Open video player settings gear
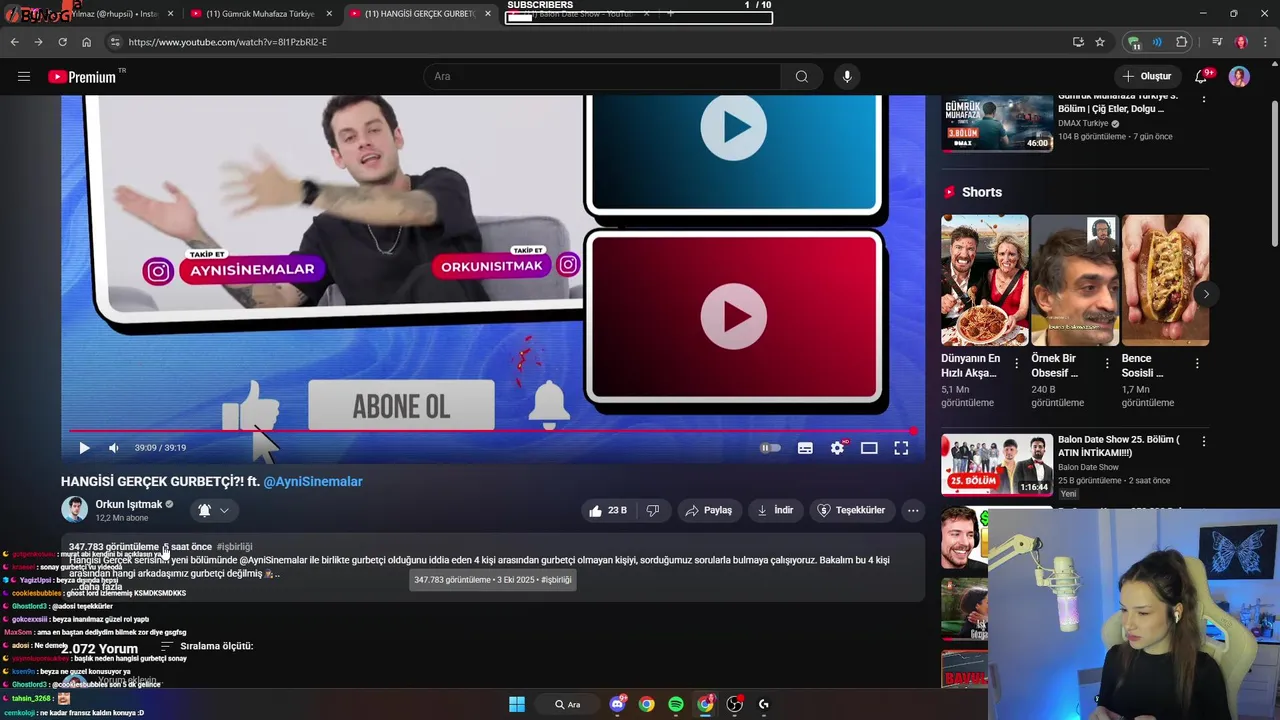Screen dimensions: 1280x720 [837, 448]
